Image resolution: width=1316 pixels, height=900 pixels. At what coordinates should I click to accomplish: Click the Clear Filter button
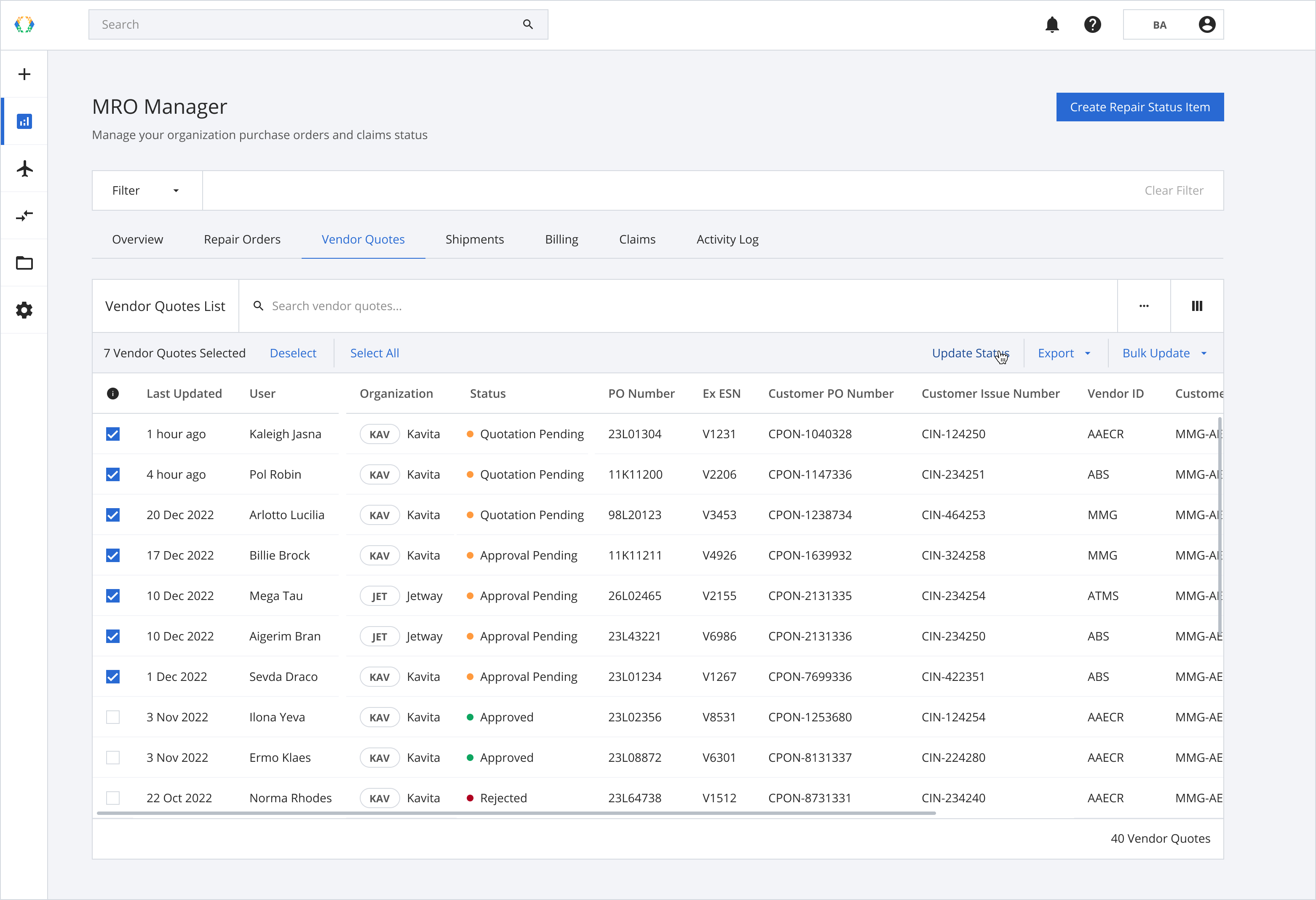pos(1174,191)
